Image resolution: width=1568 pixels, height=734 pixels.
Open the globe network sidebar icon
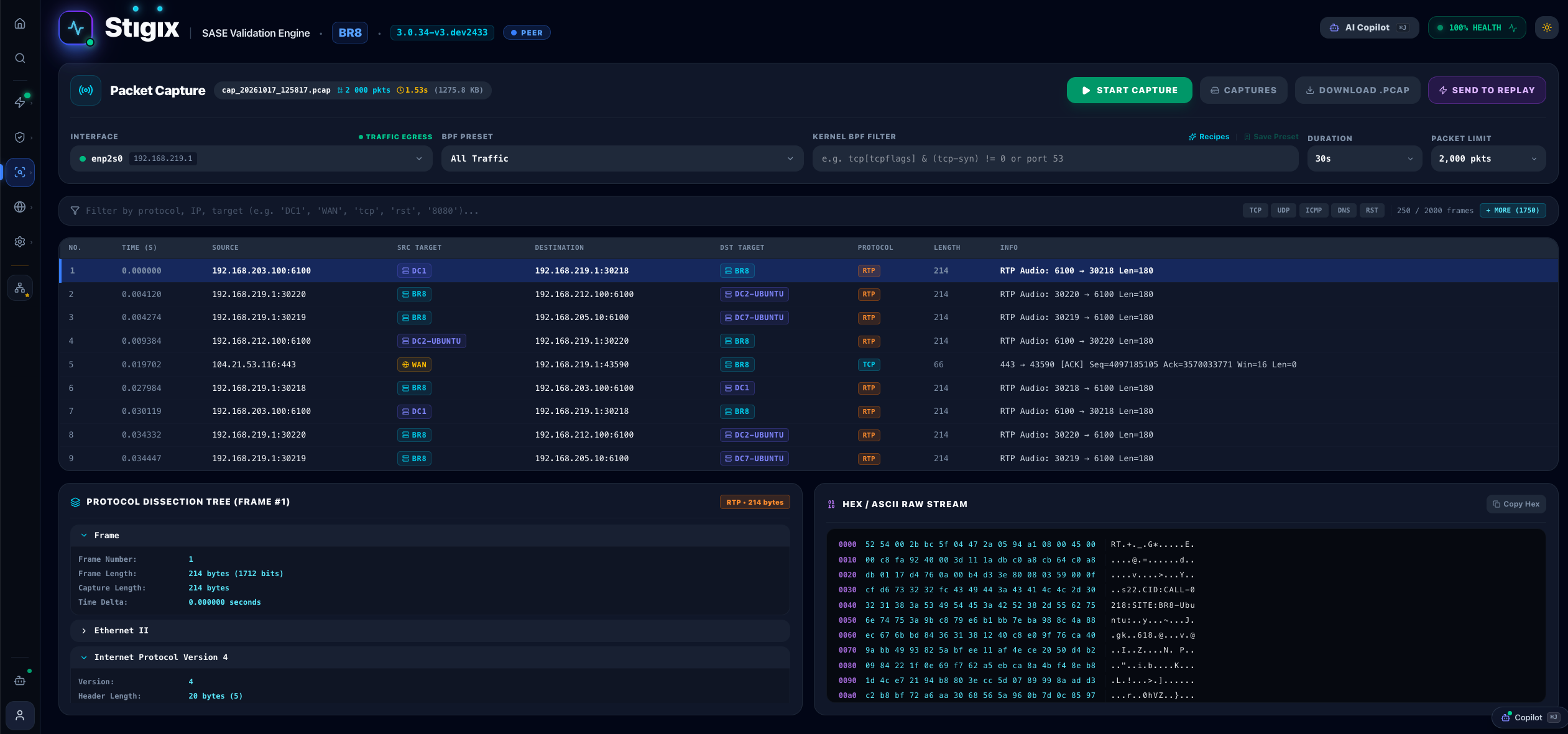tap(20, 207)
